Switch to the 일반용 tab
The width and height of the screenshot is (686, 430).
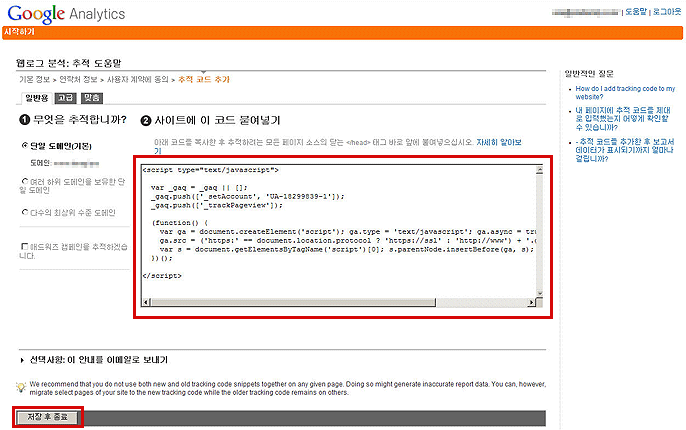[36, 98]
